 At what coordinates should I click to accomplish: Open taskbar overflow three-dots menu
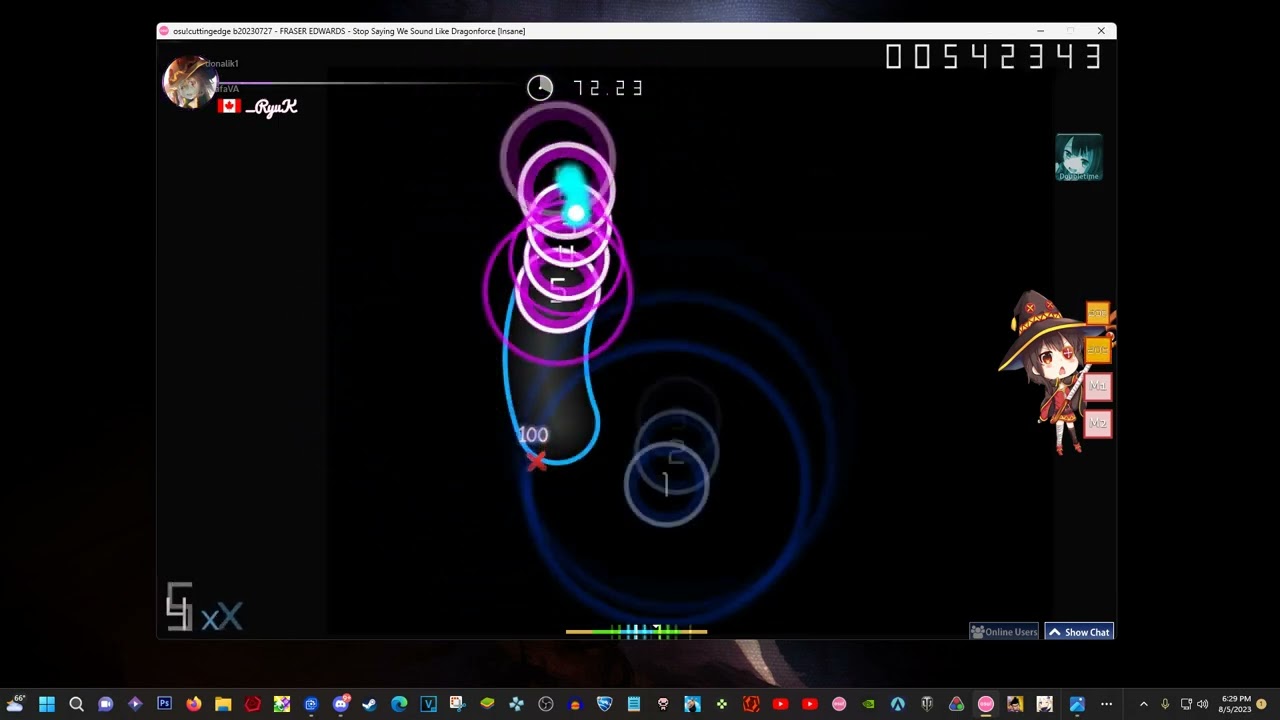tap(1106, 704)
